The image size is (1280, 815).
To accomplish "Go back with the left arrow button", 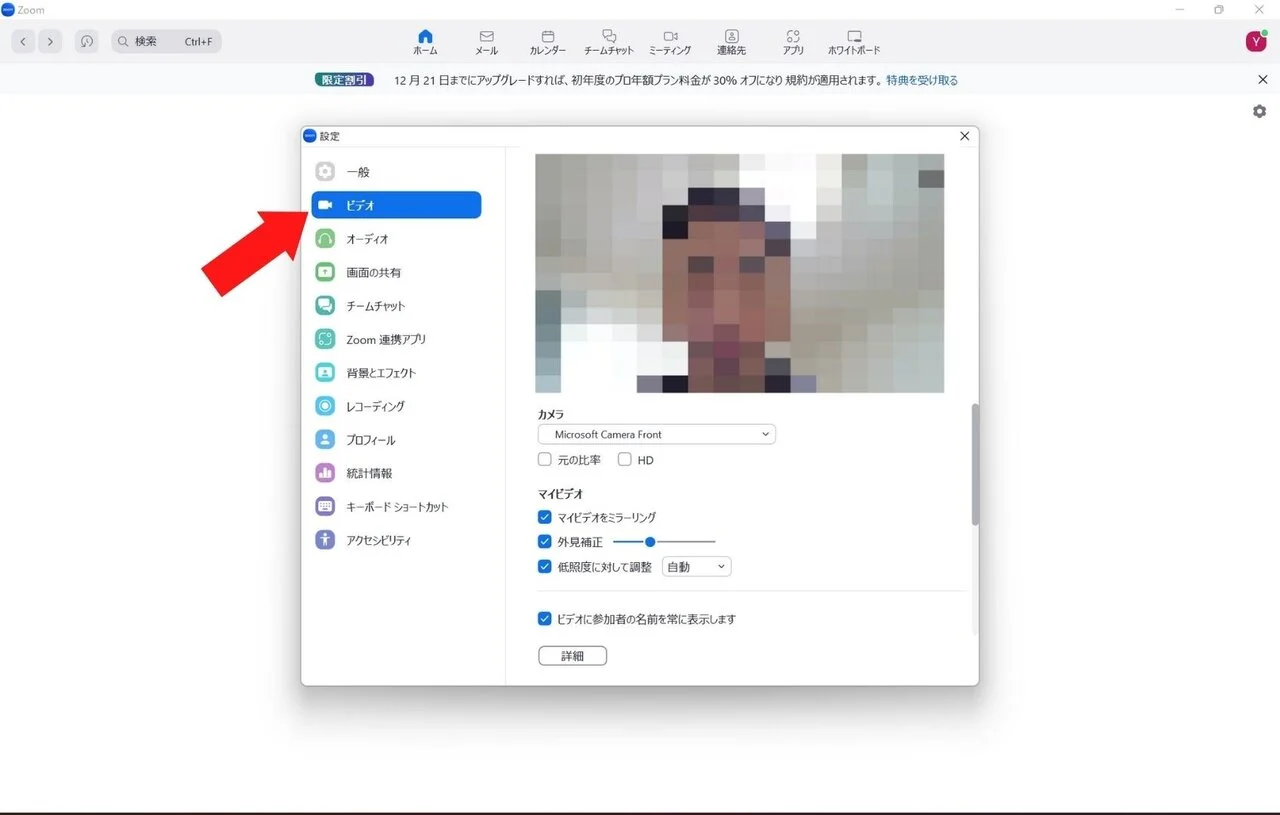I will click(24, 41).
